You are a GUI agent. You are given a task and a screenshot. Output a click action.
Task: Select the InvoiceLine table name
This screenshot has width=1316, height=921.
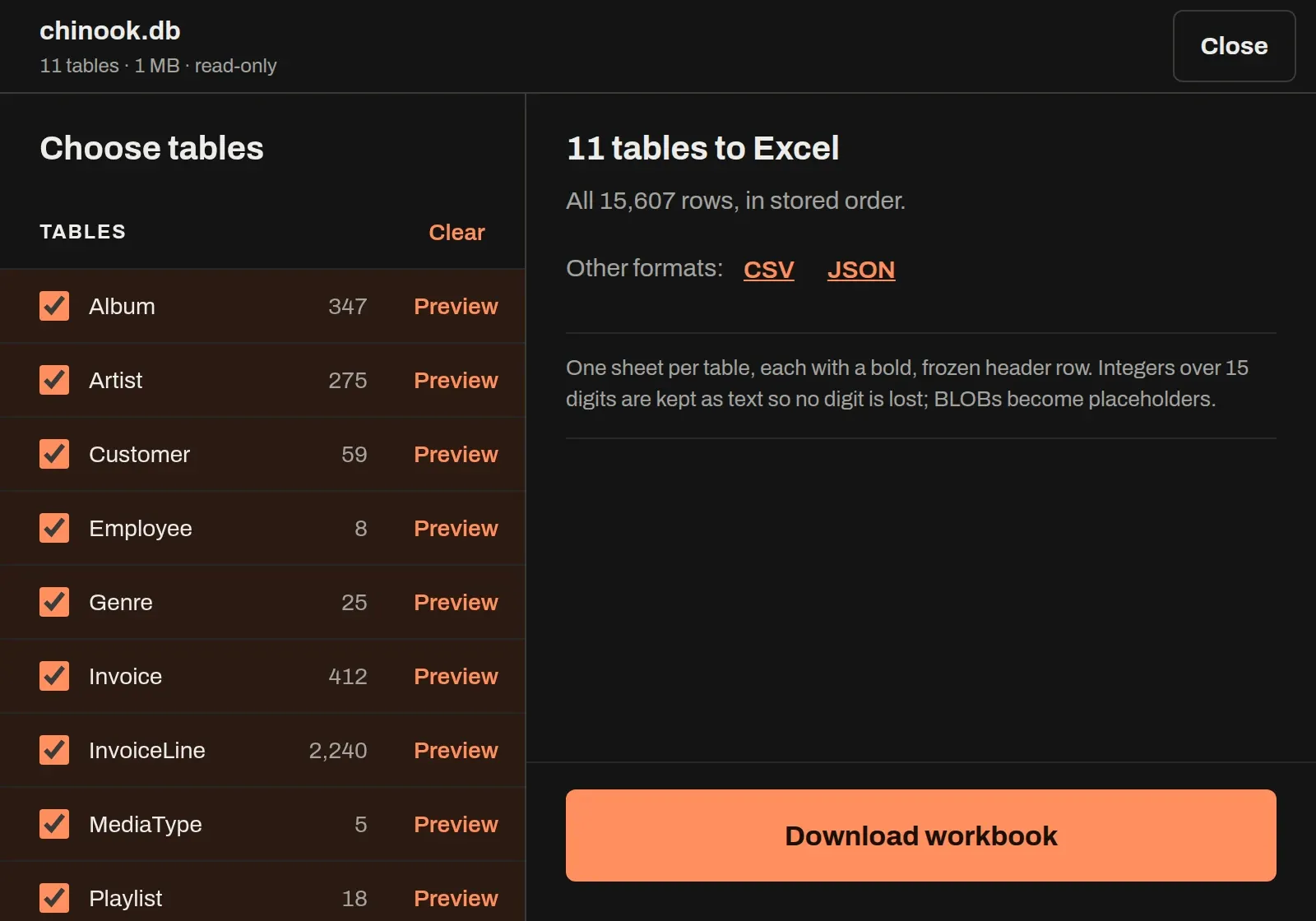(147, 750)
